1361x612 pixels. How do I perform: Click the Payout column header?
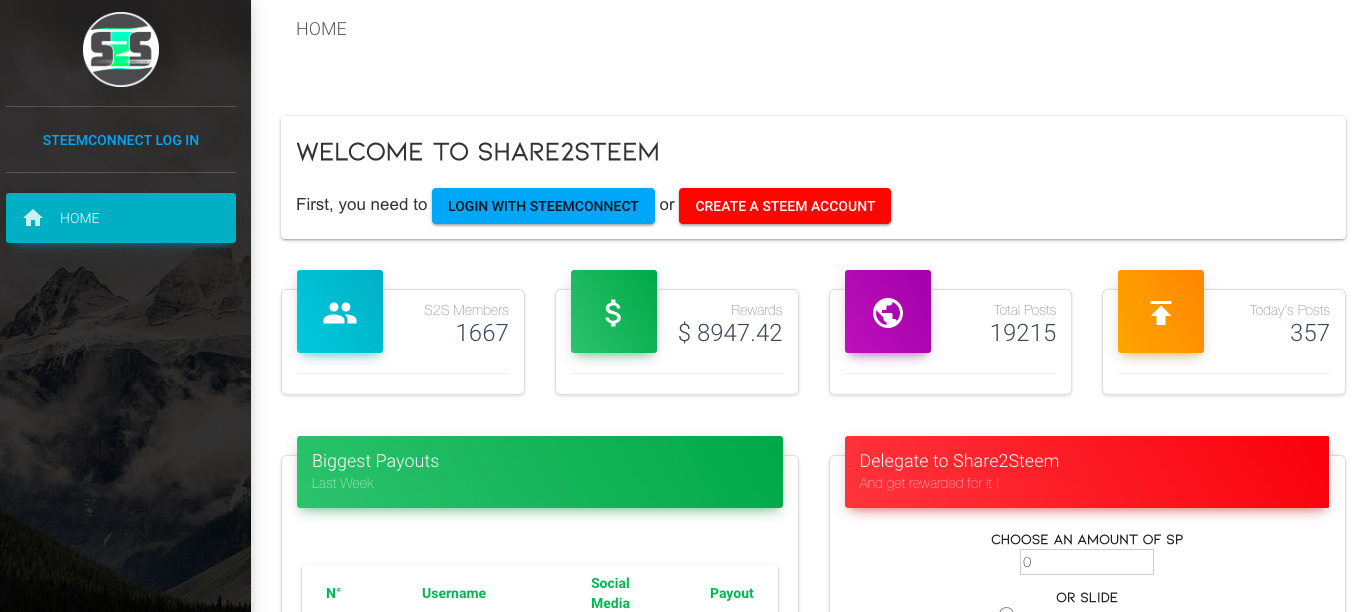point(732,593)
